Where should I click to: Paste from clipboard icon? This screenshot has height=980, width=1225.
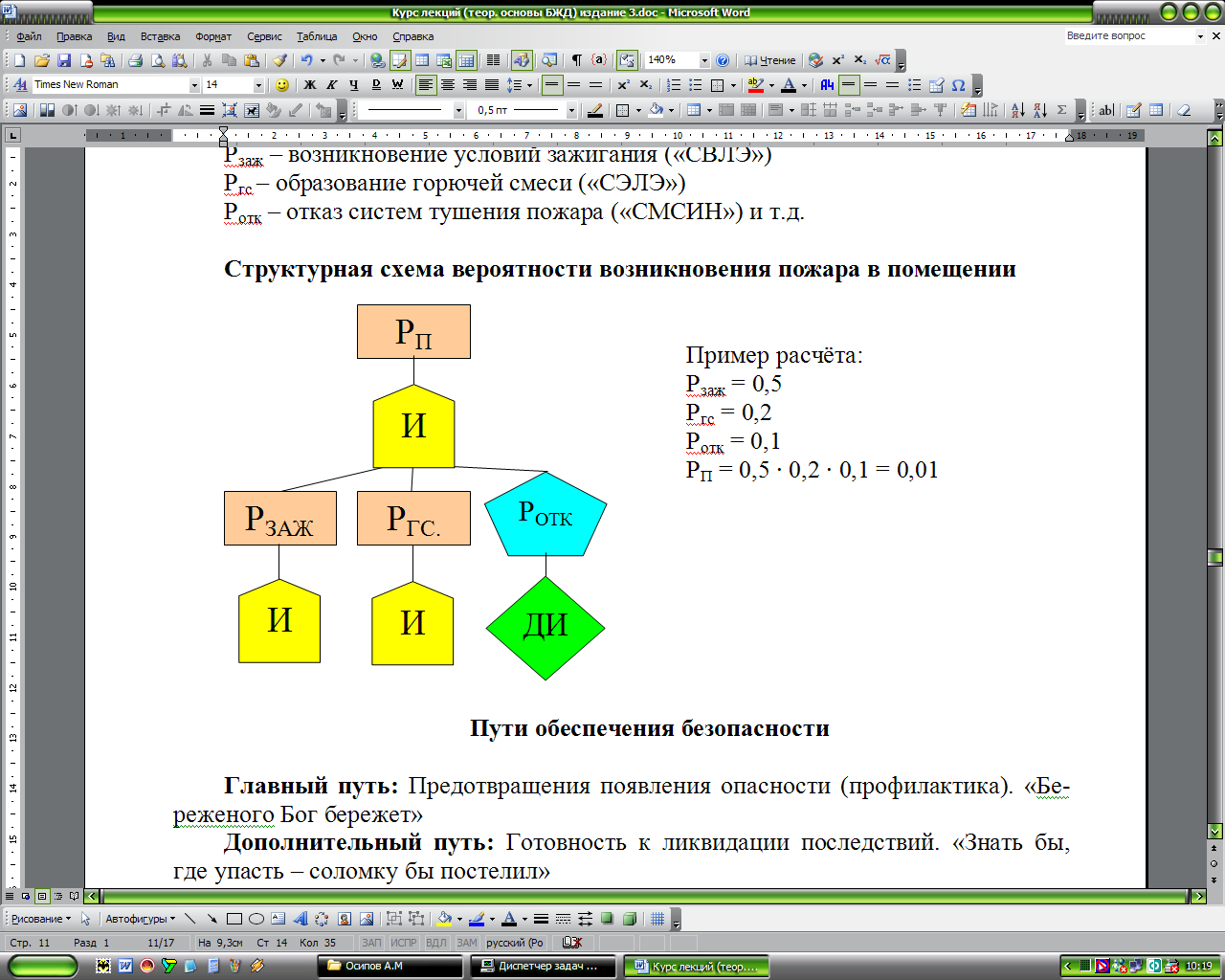point(251,60)
